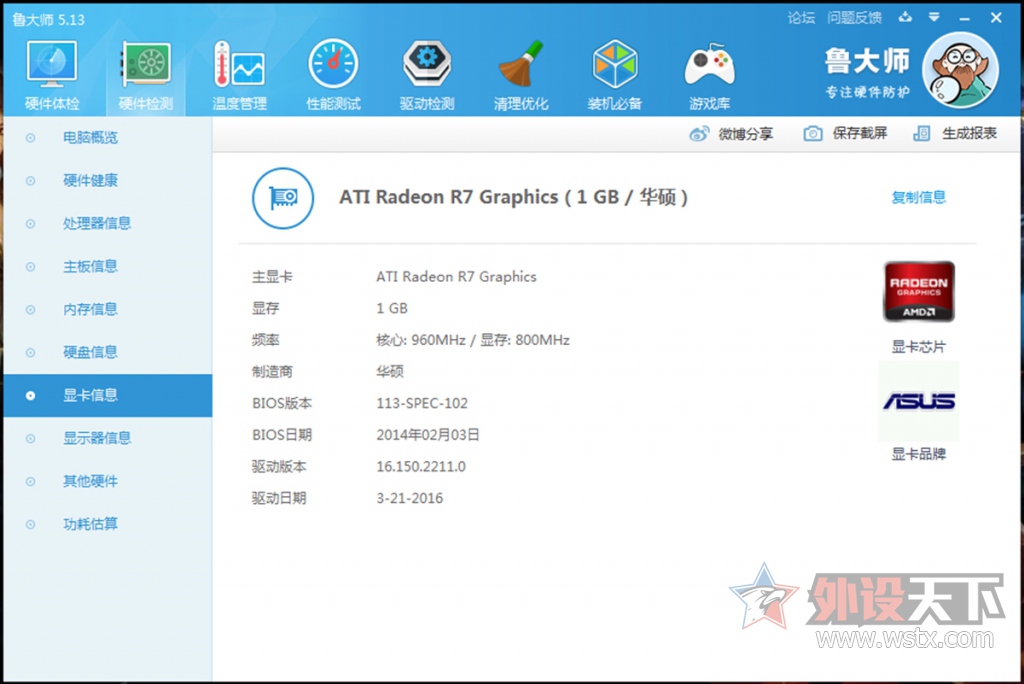Open the title bar dropdown menu arrow
Screen dimensions: 1024x684
coord(934,18)
